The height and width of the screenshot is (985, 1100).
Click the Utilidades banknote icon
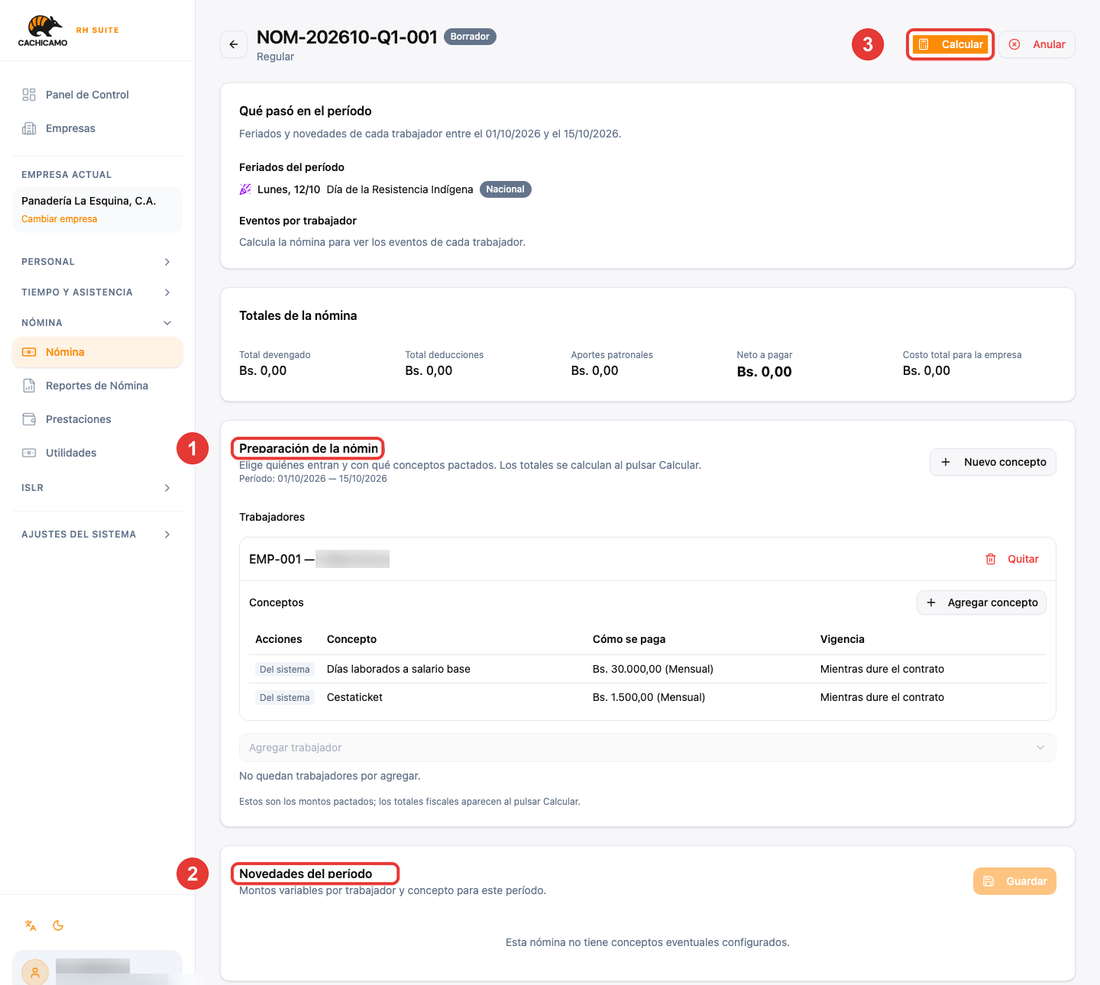tap(29, 453)
